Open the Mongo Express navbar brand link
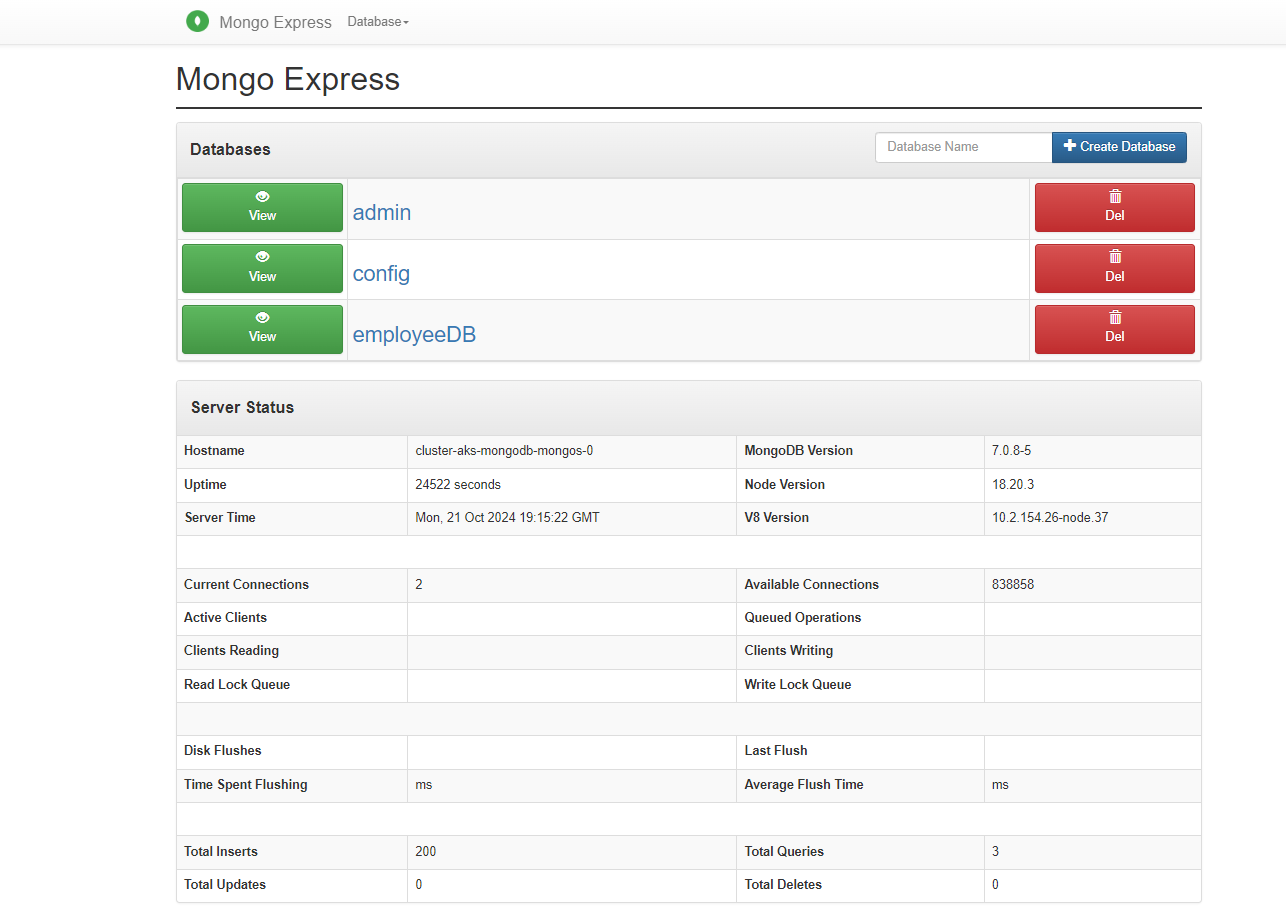The height and width of the screenshot is (906, 1286). [275, 22]
